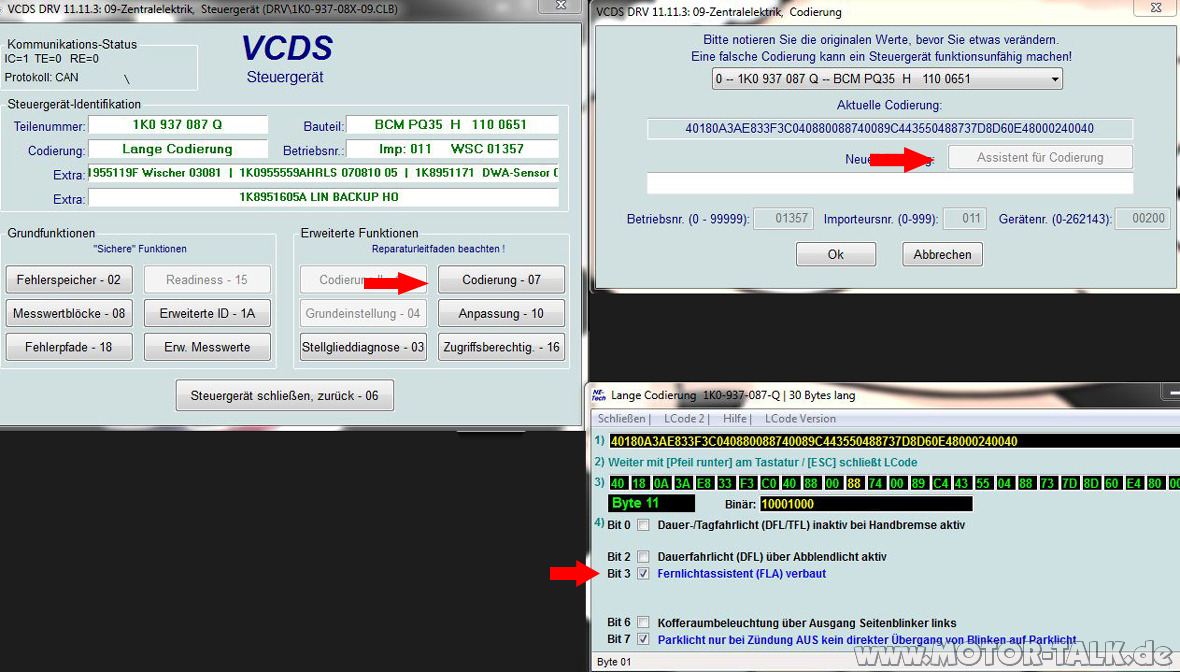1180x672 pixels.
Task: Select byte cell 60
Action: [x=1112, y=483]
